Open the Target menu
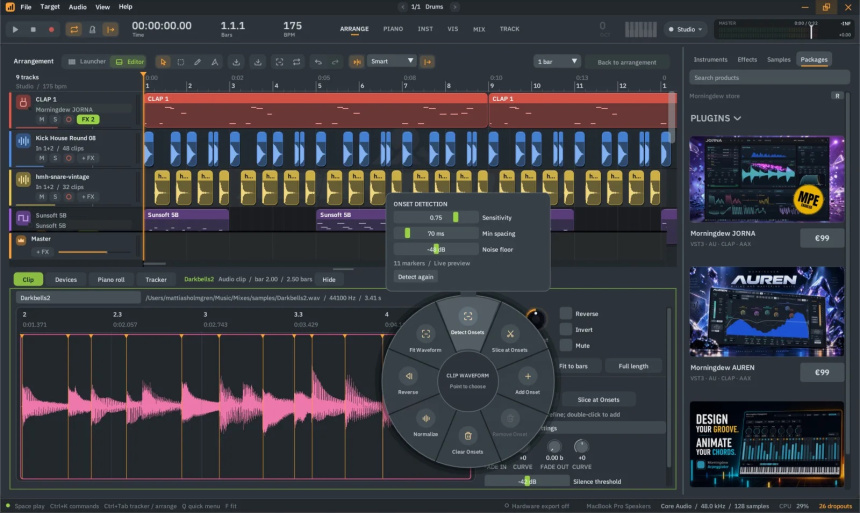The image size is (860, 513). pos(50,7)
